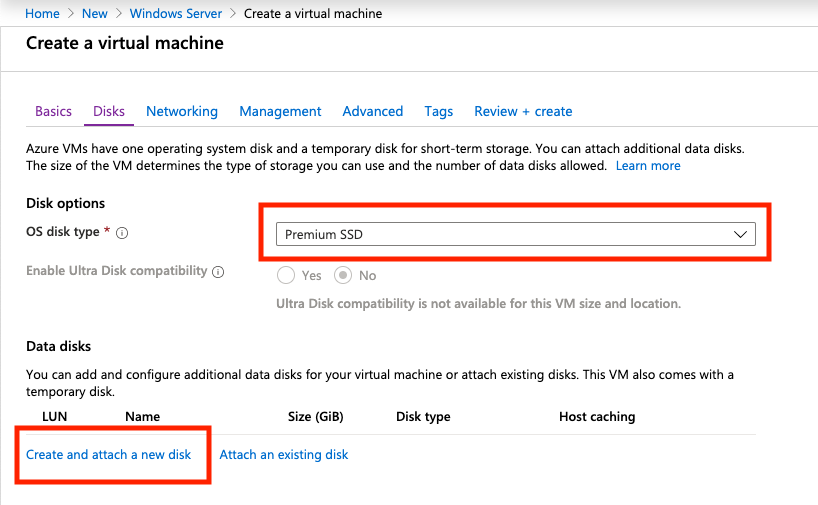
Task: Click Windows Server in the breadcrumb
Action: click(175, 14)
